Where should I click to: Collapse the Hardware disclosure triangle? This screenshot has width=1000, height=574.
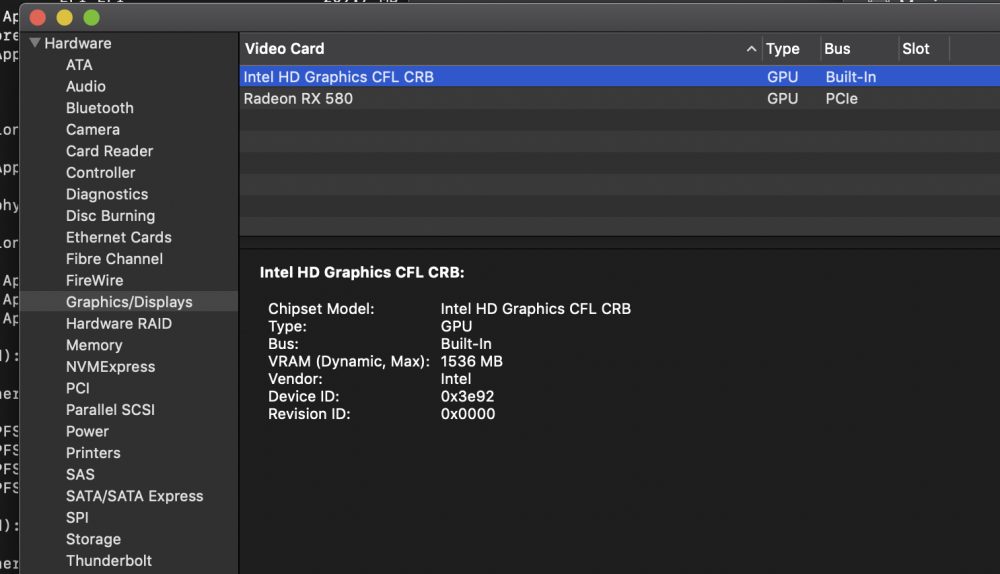[35, 43]
